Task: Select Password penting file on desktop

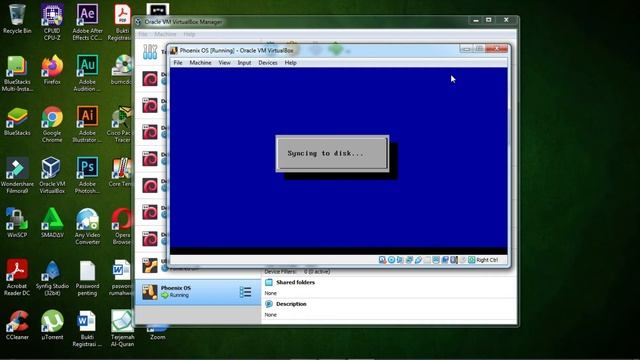Action: click(87, 278)
